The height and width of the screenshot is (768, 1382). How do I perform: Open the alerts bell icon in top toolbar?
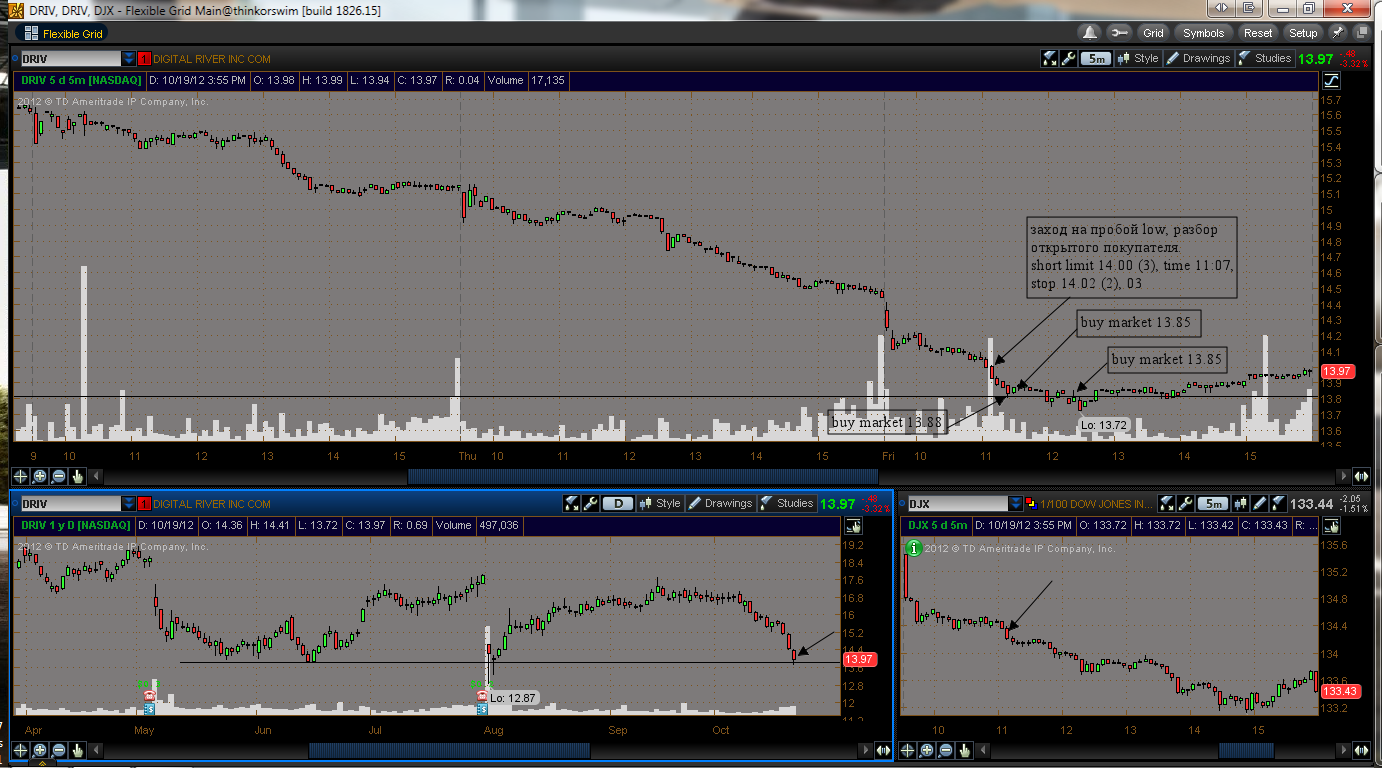pos(1089,33)
